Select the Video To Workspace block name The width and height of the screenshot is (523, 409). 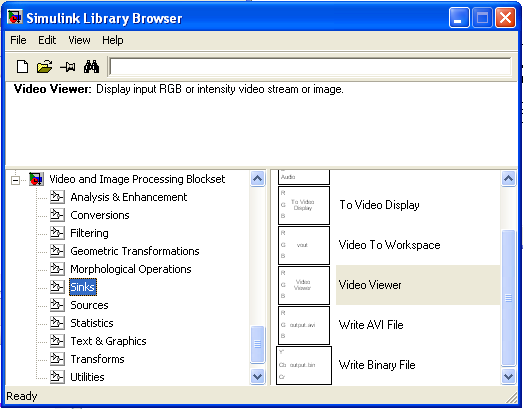pos(389,245)
